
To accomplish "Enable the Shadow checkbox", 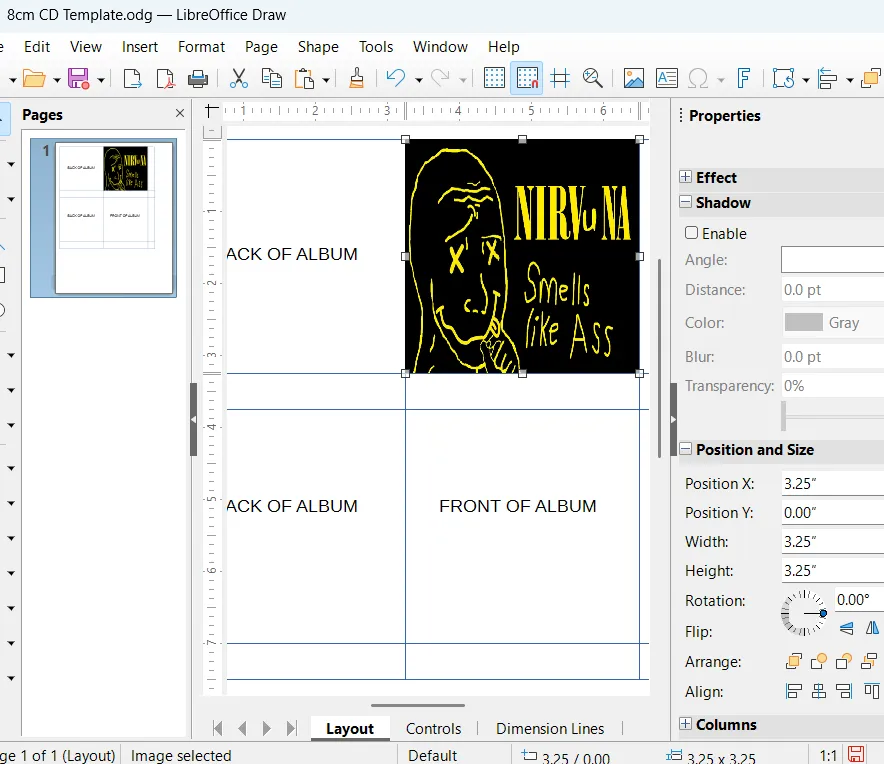I will pyautogui.click(x=692, y=233).
